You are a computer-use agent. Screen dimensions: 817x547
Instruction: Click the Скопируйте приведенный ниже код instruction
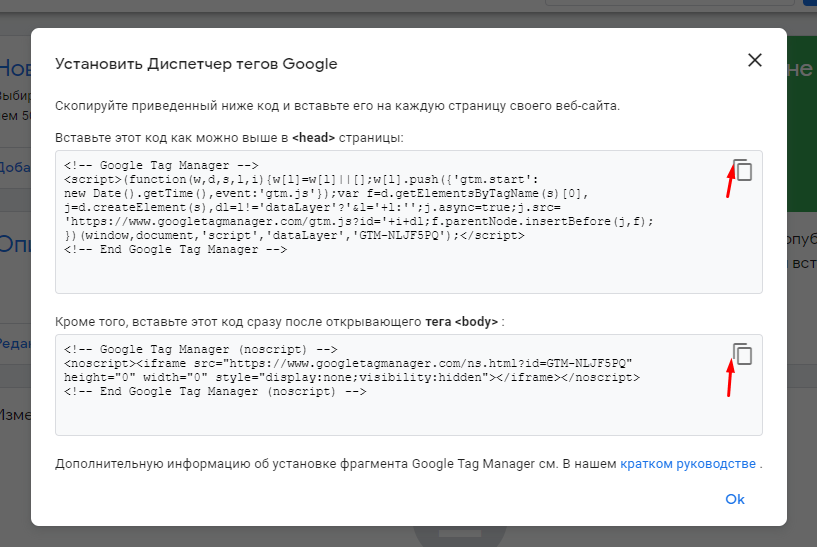337,106
